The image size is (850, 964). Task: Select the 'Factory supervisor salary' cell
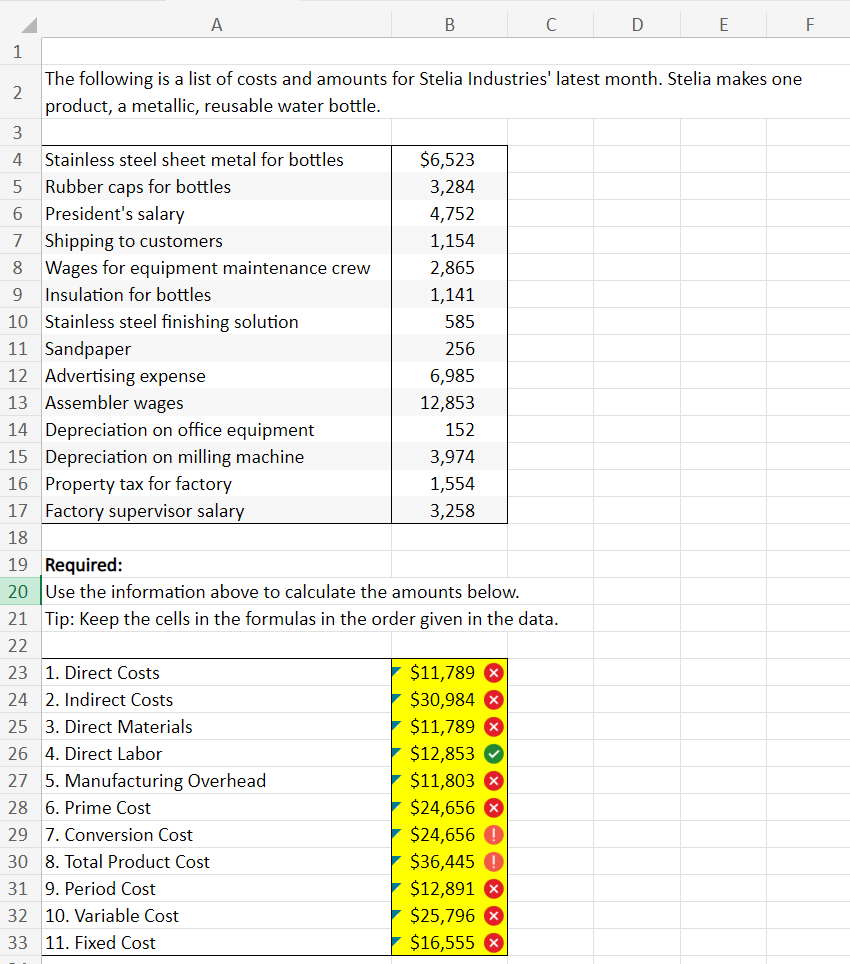click(x=216, y=511)
